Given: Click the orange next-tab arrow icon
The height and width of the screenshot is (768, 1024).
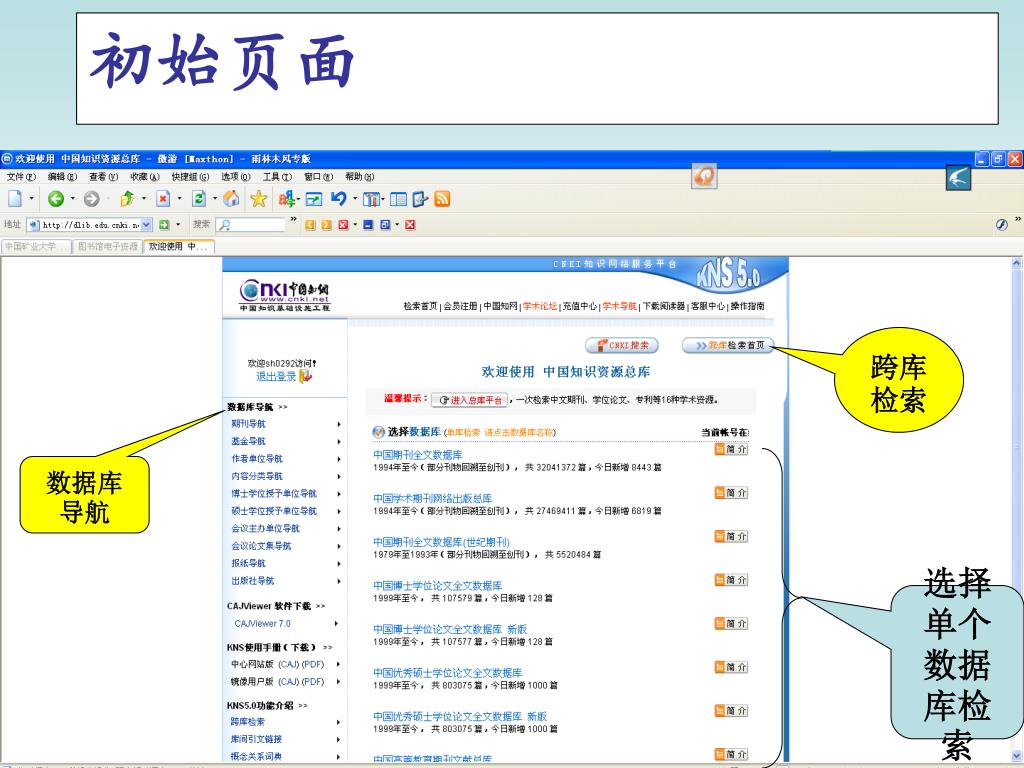Looking at the screenshot, I should click(x=327, y=225).
